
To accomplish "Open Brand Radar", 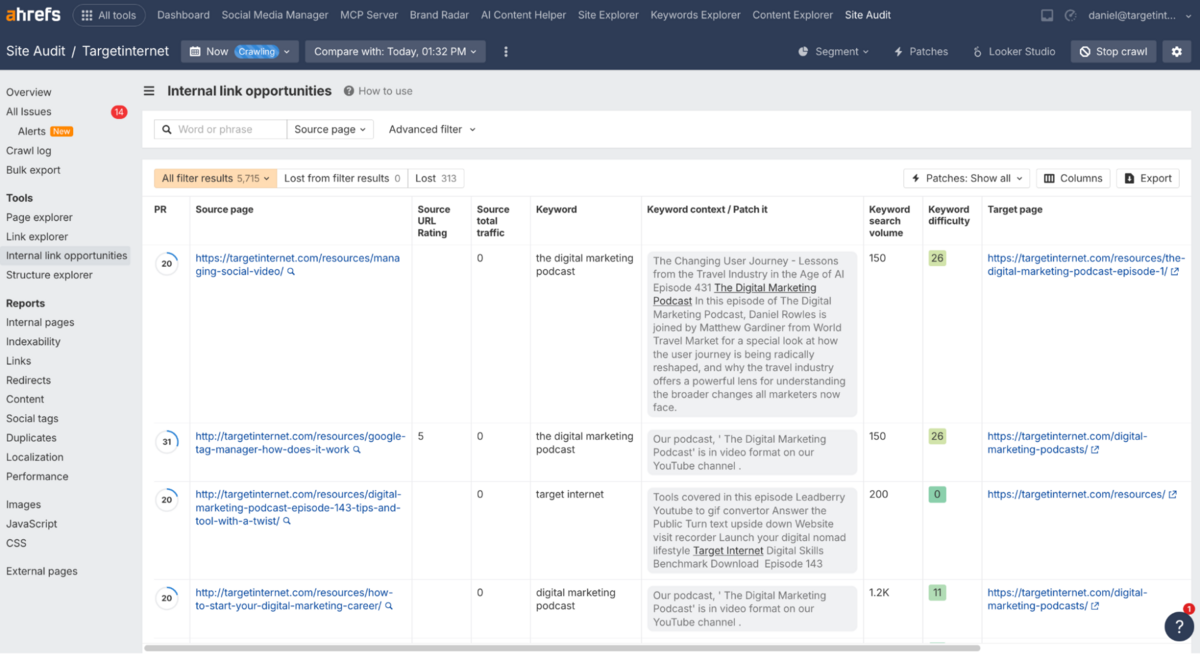I will click(439, 15).
